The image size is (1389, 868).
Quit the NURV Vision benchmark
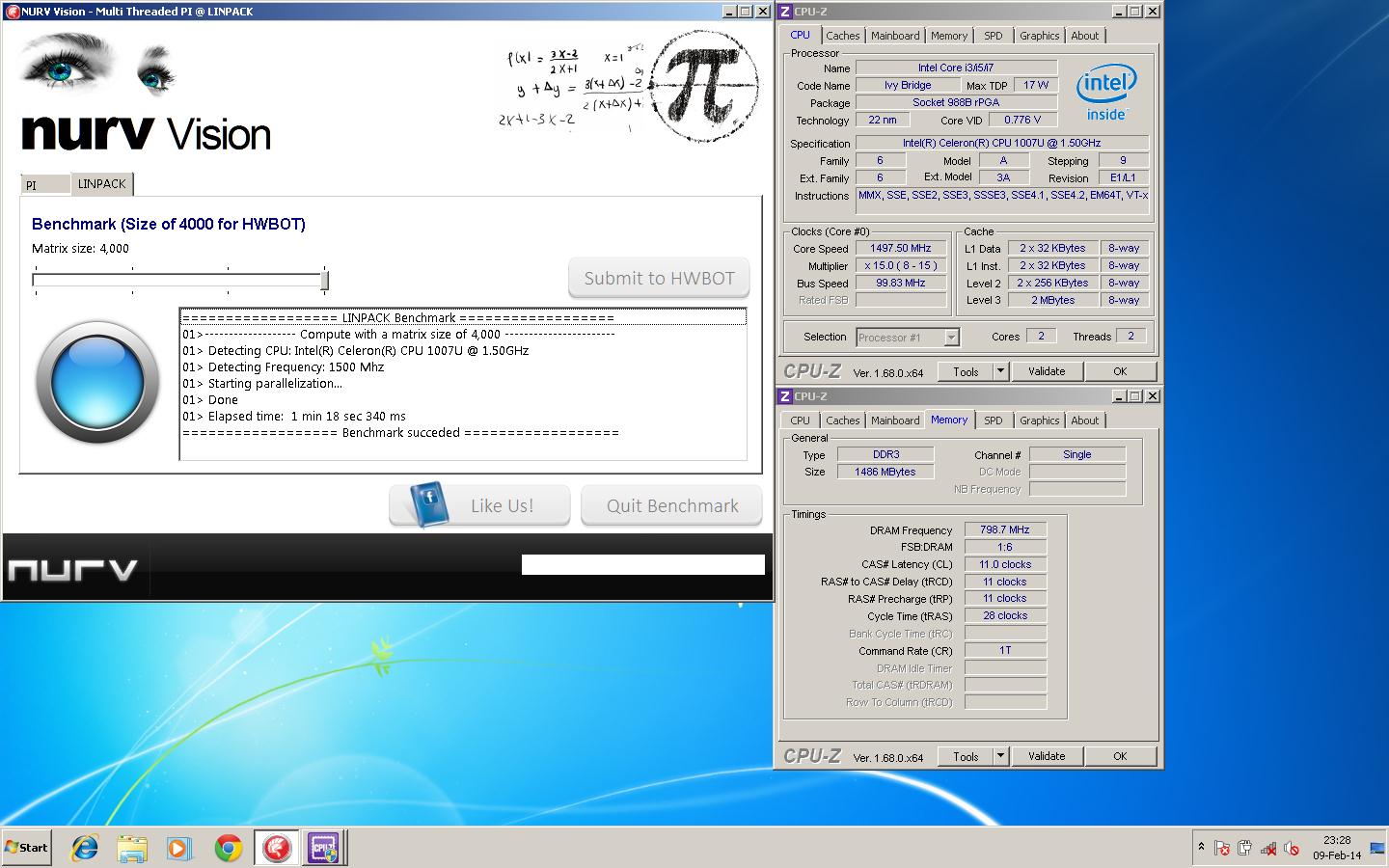tap(671, 505)
